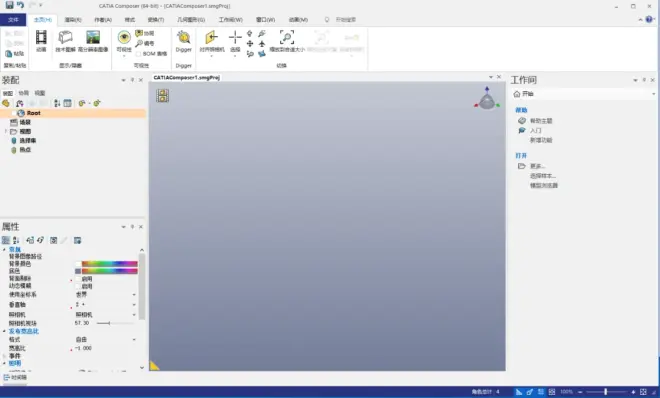Select the align camera tool icon
This screenshot has width=660, height=398.
[211, 37]
